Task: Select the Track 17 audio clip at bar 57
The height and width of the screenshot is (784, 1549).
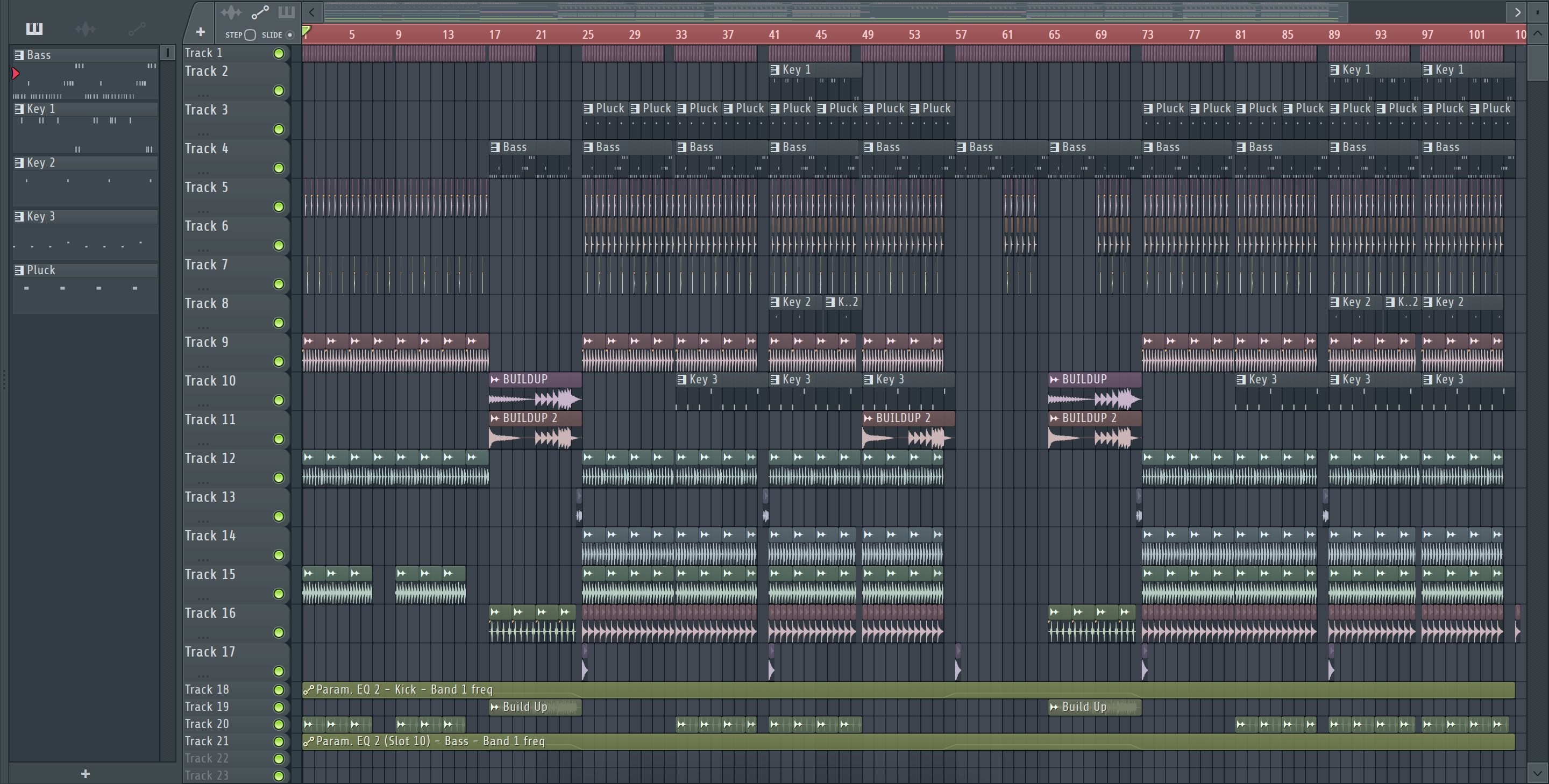Action: [x=958, y=661]
